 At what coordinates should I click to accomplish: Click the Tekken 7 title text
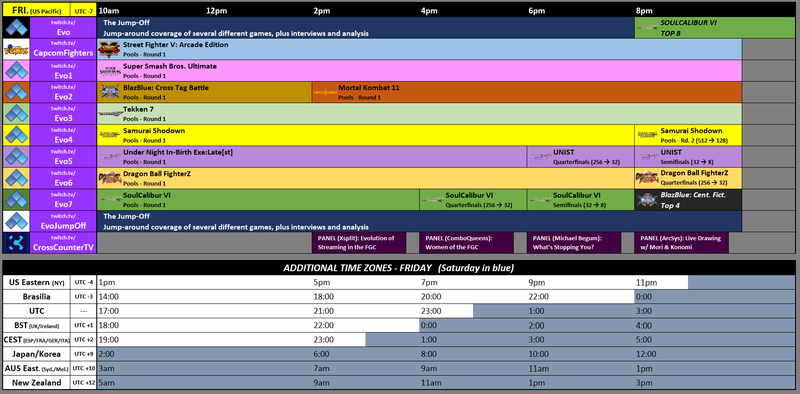[138, 109]
